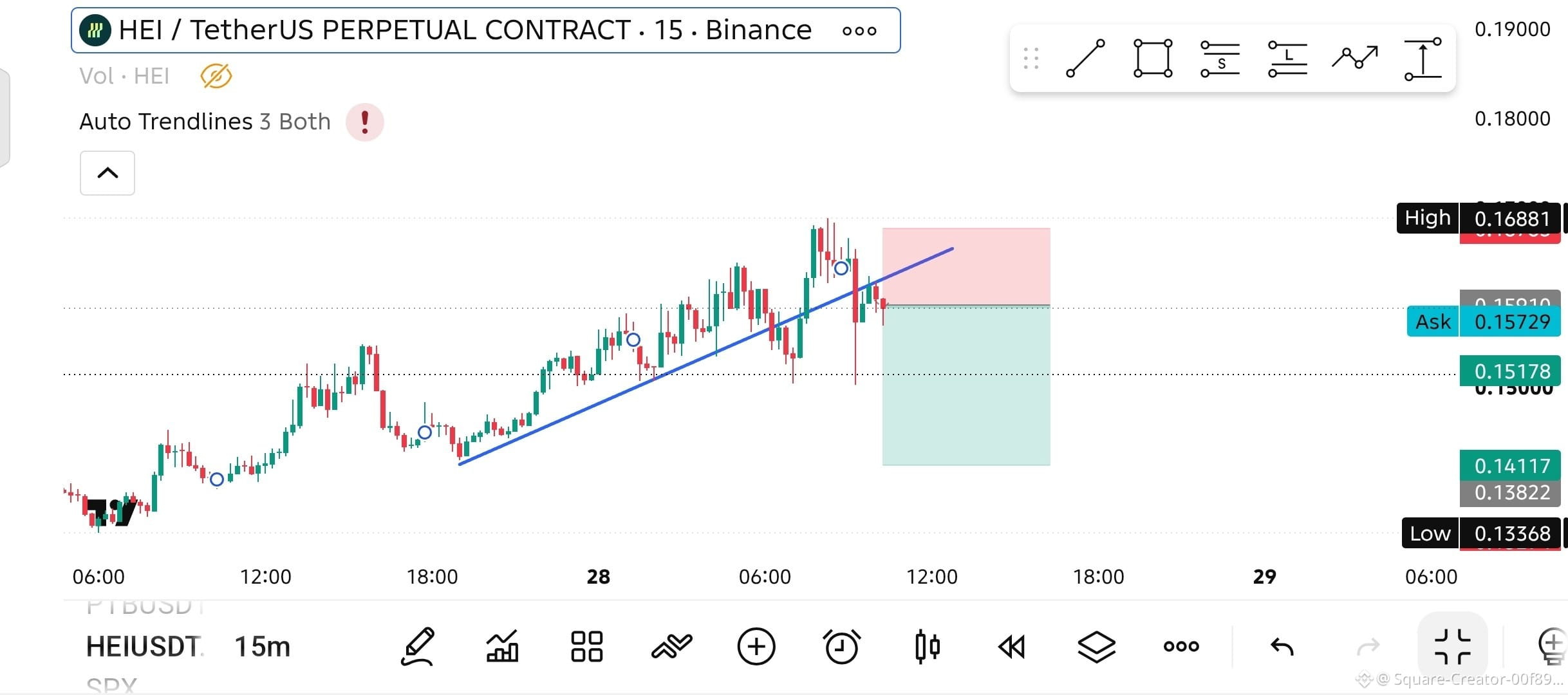Open the HEIUSDT symbol selector
This screenshot has width=1568, height=695.
[x=144, y=646]
